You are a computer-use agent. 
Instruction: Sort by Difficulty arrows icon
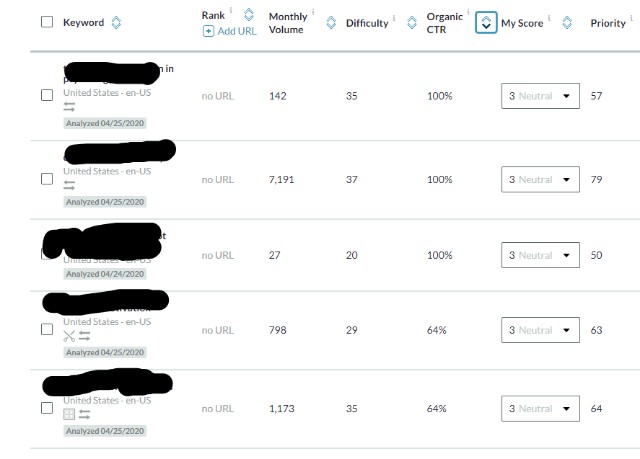[412, 23]
